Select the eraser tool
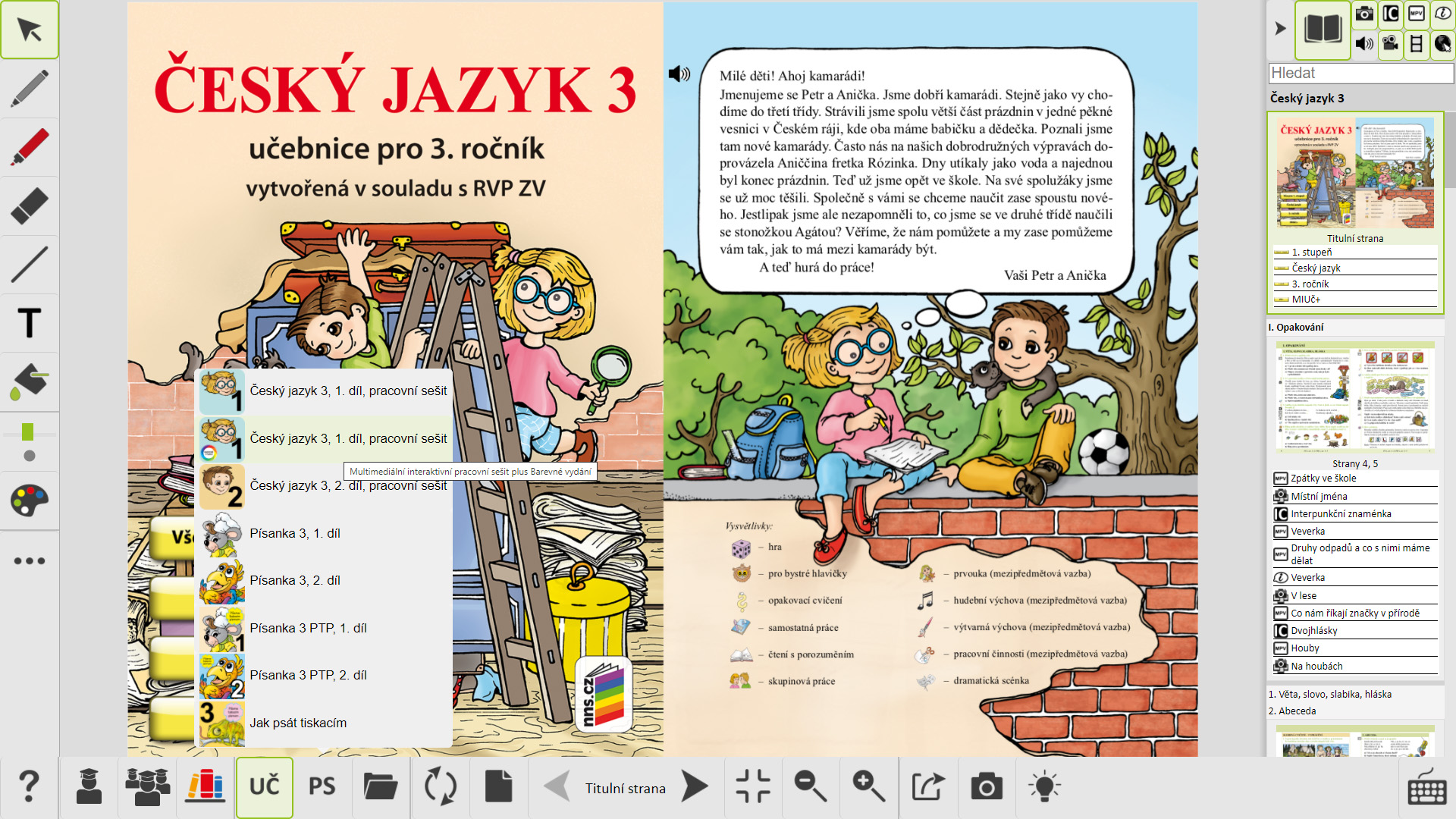Image resolution: width=1456 pixels, height=819 pixels. (30, 206)
